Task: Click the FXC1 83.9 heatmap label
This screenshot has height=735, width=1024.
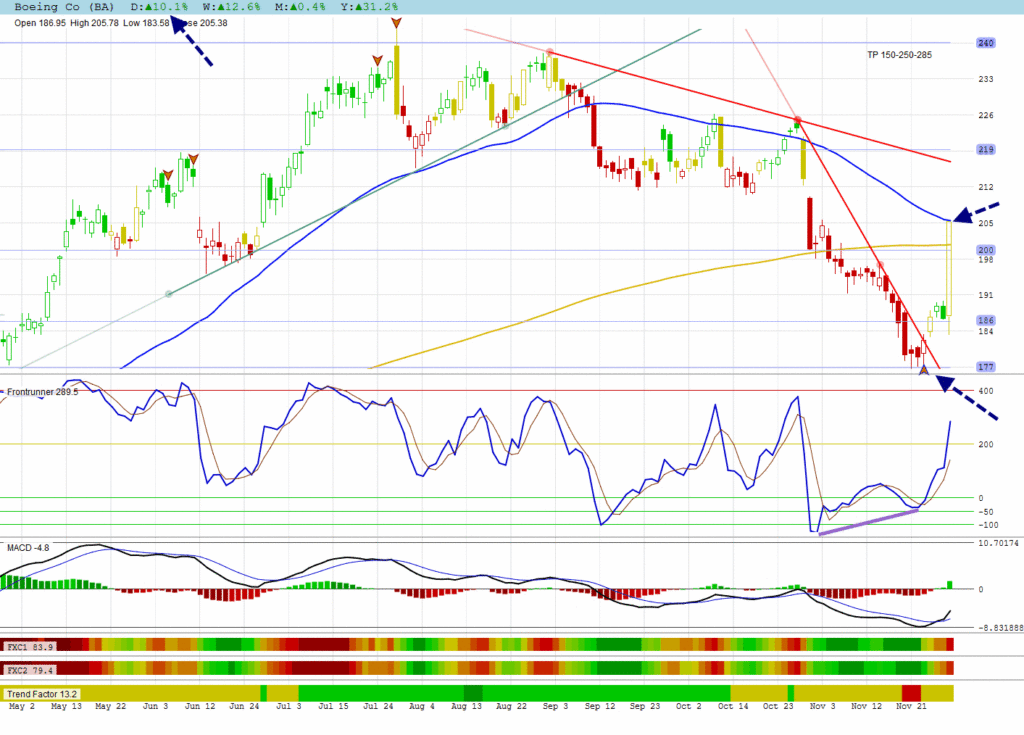Action: point(30,645)
